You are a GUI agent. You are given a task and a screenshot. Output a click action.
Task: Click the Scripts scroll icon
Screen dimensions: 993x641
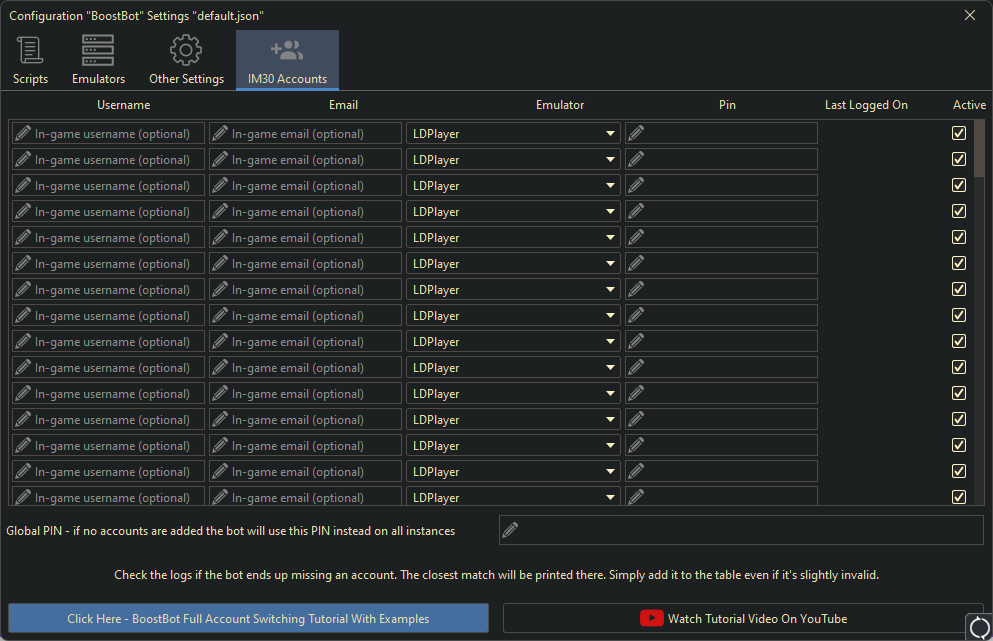click(30, 50)
